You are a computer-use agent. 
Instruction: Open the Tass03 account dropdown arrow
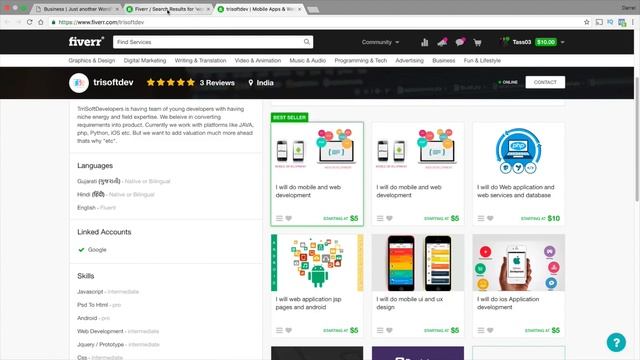(x=562, y=42)
